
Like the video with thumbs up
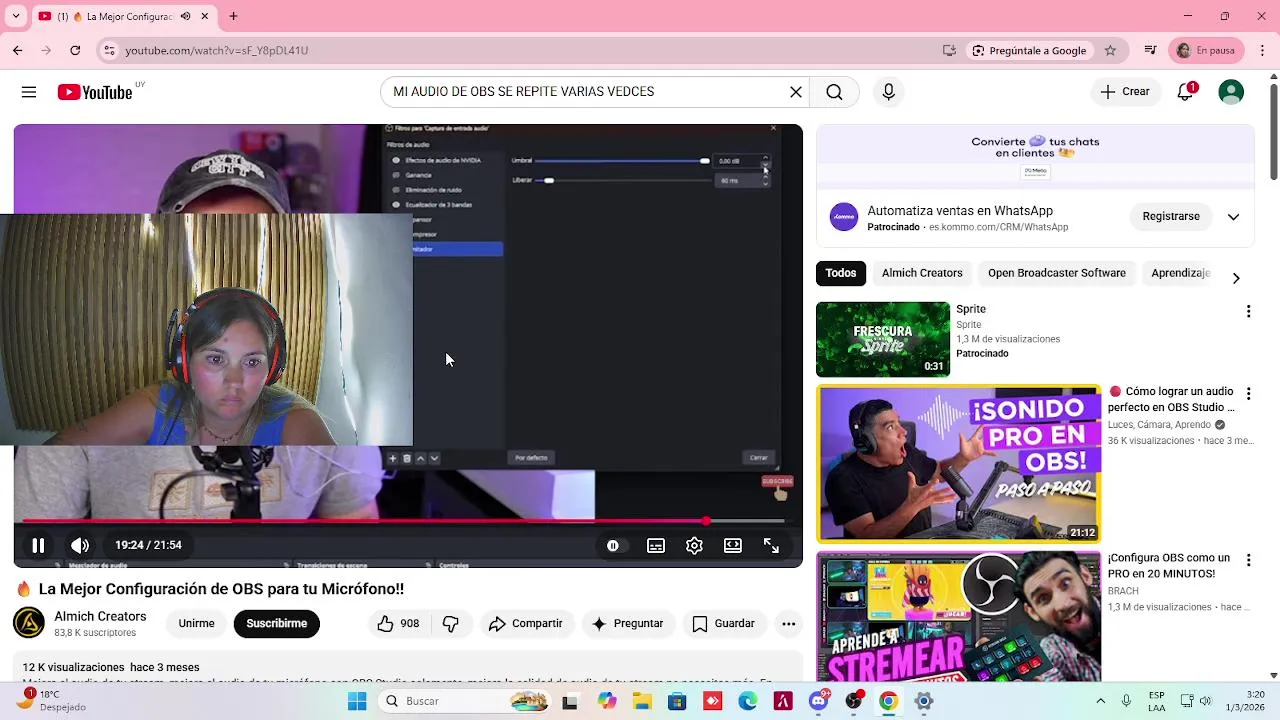tap(397, 623)
